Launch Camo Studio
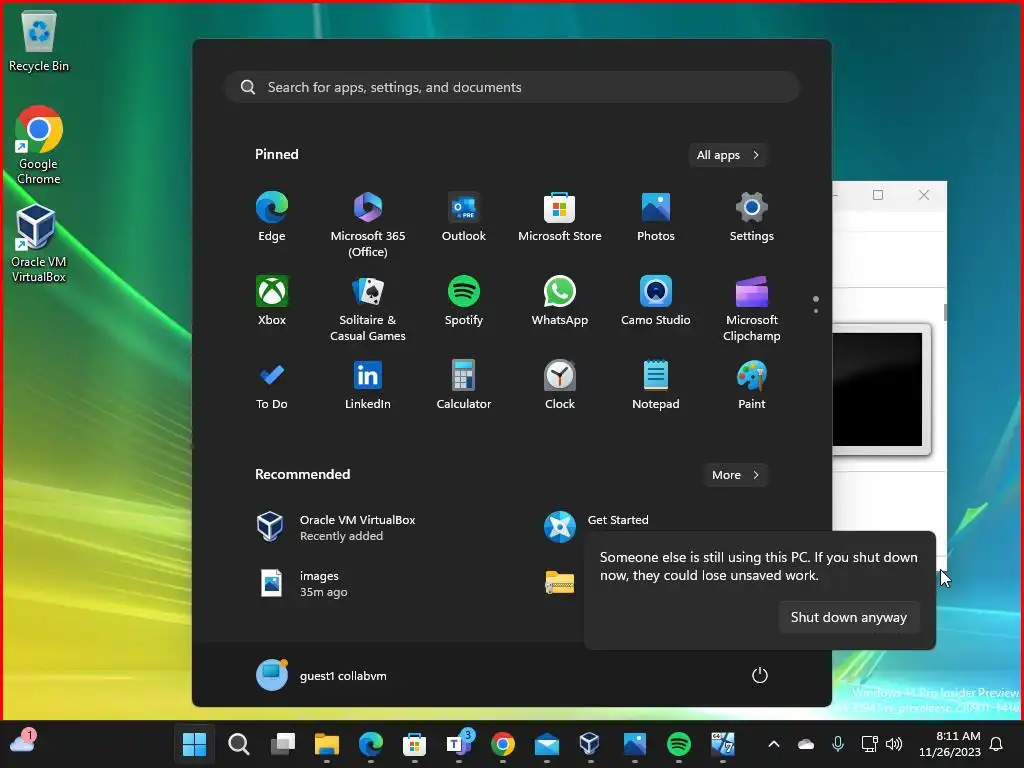The image size is (1024, 768). 656,301
